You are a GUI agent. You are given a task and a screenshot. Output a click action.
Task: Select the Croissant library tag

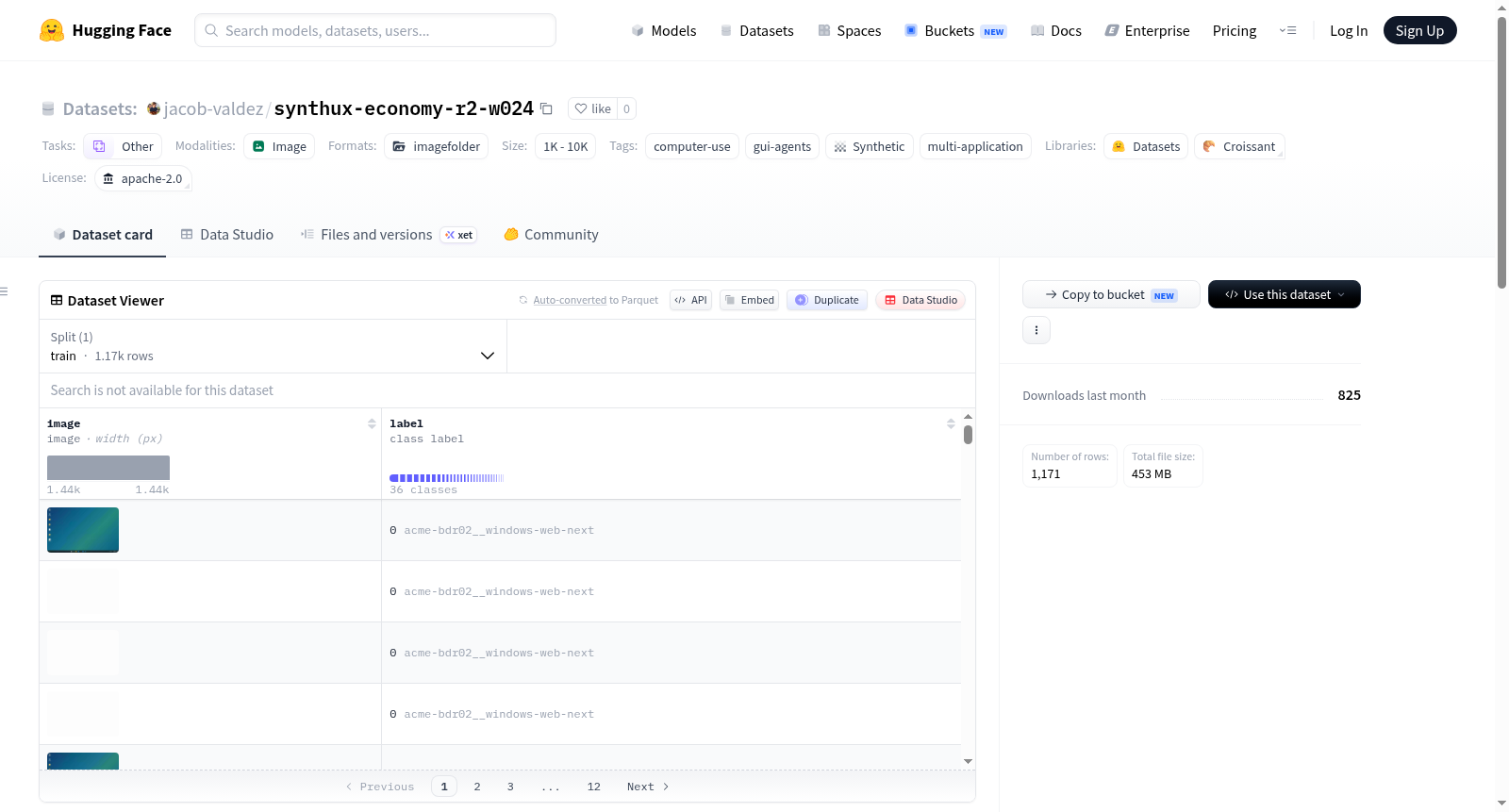coord(1239,146)
